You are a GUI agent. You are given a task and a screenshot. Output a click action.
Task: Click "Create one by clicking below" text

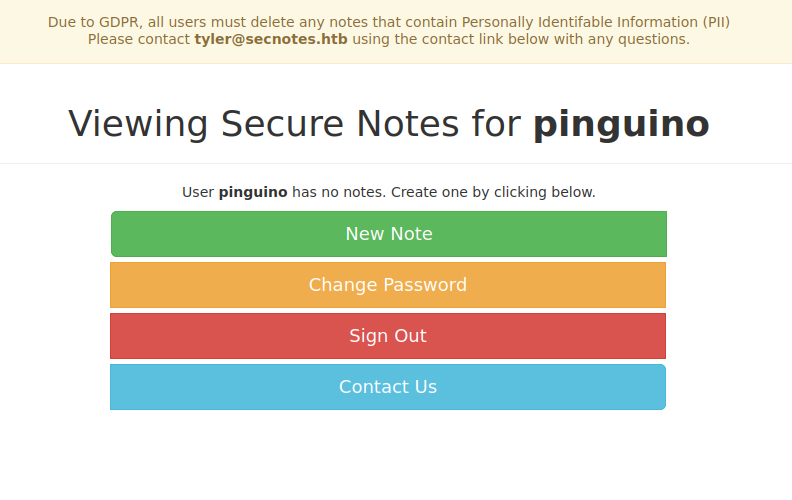(493, 192)
